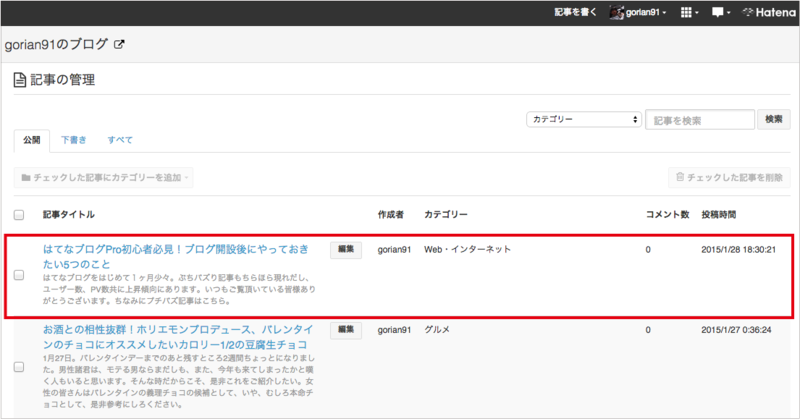Screen dimensions: 800x419
Task: Open article はてなブログPro初心者必見 title link
Action: tap(176, 257)
